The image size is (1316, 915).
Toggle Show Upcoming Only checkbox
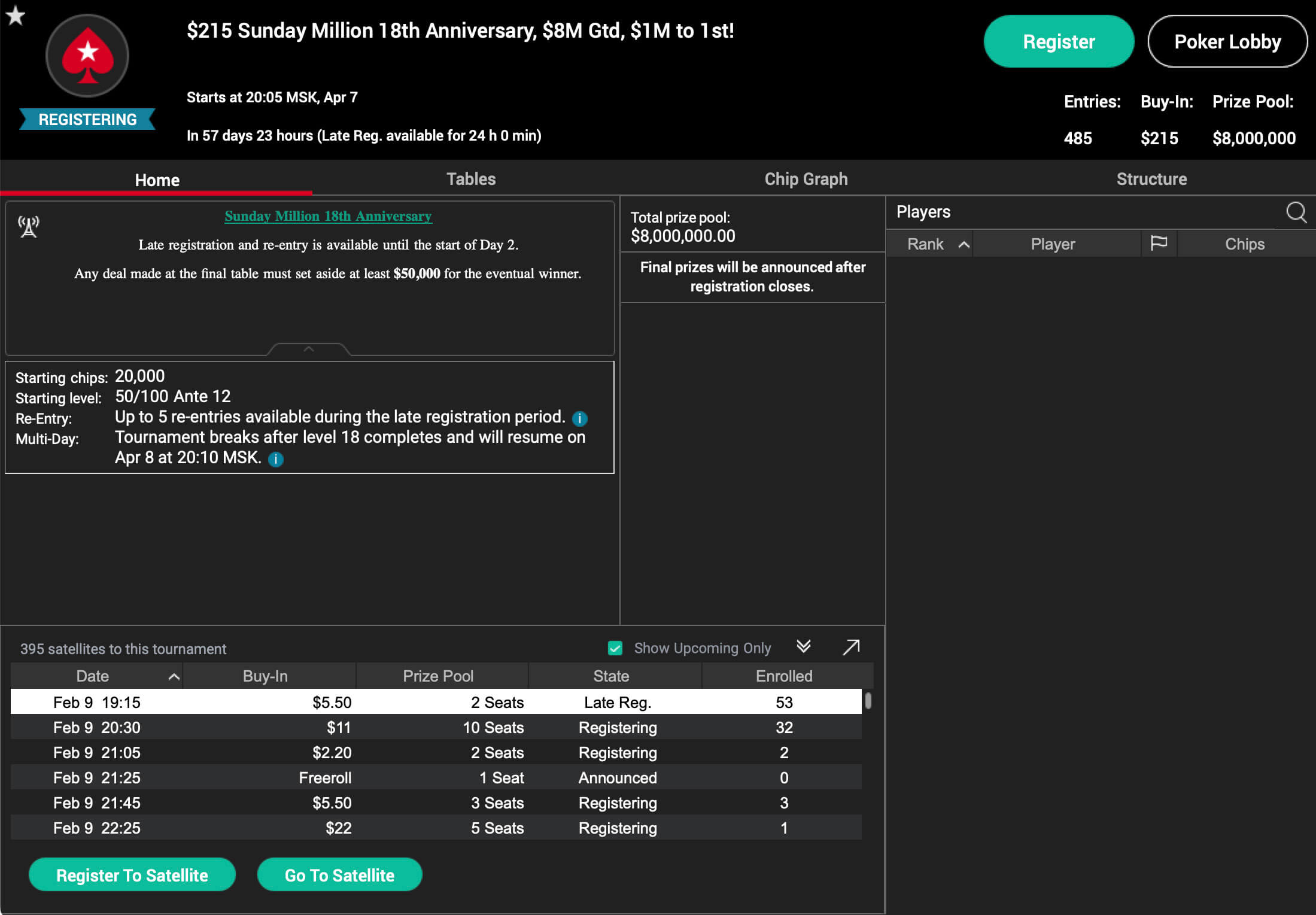click(x=615, y=648)
